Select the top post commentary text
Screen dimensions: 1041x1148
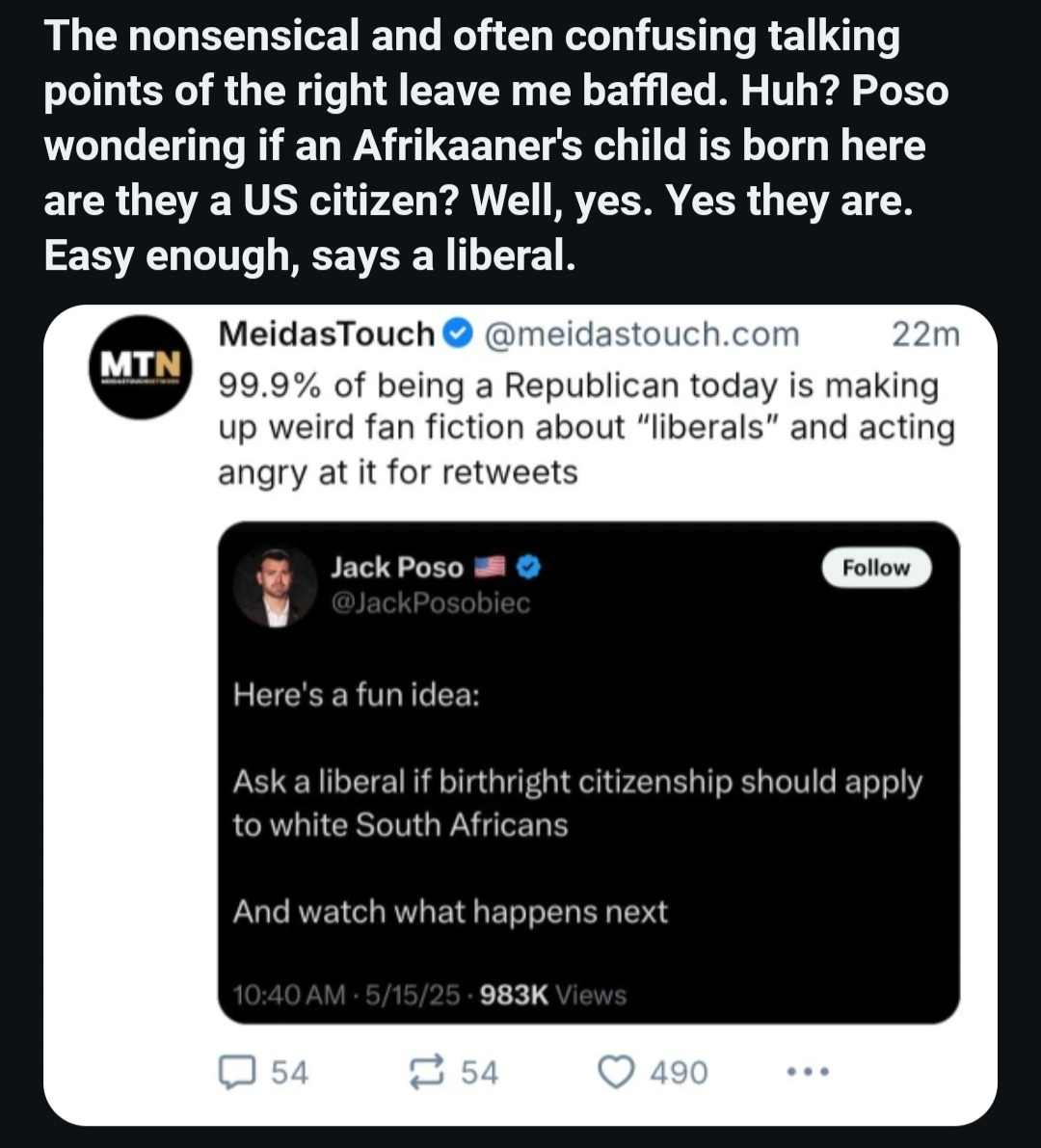(496, 145)
